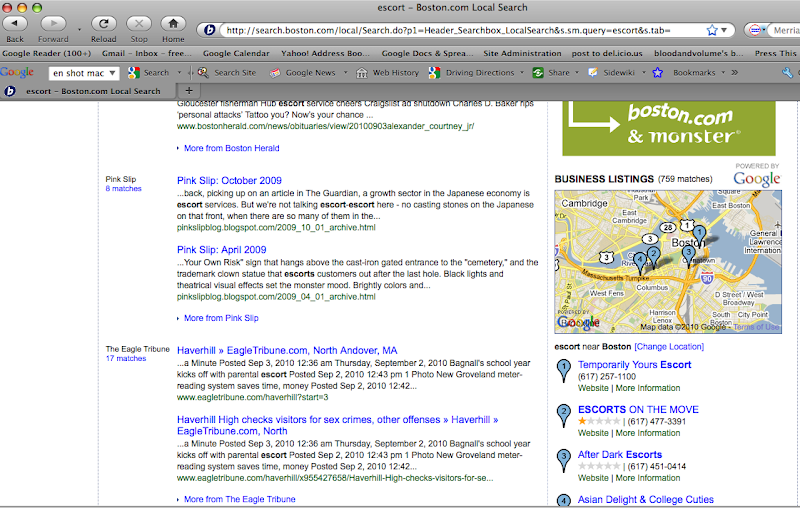Open Sidewiki from the toolbar
Viewport: 800px width, 508px height.
[x=611, y=73]
